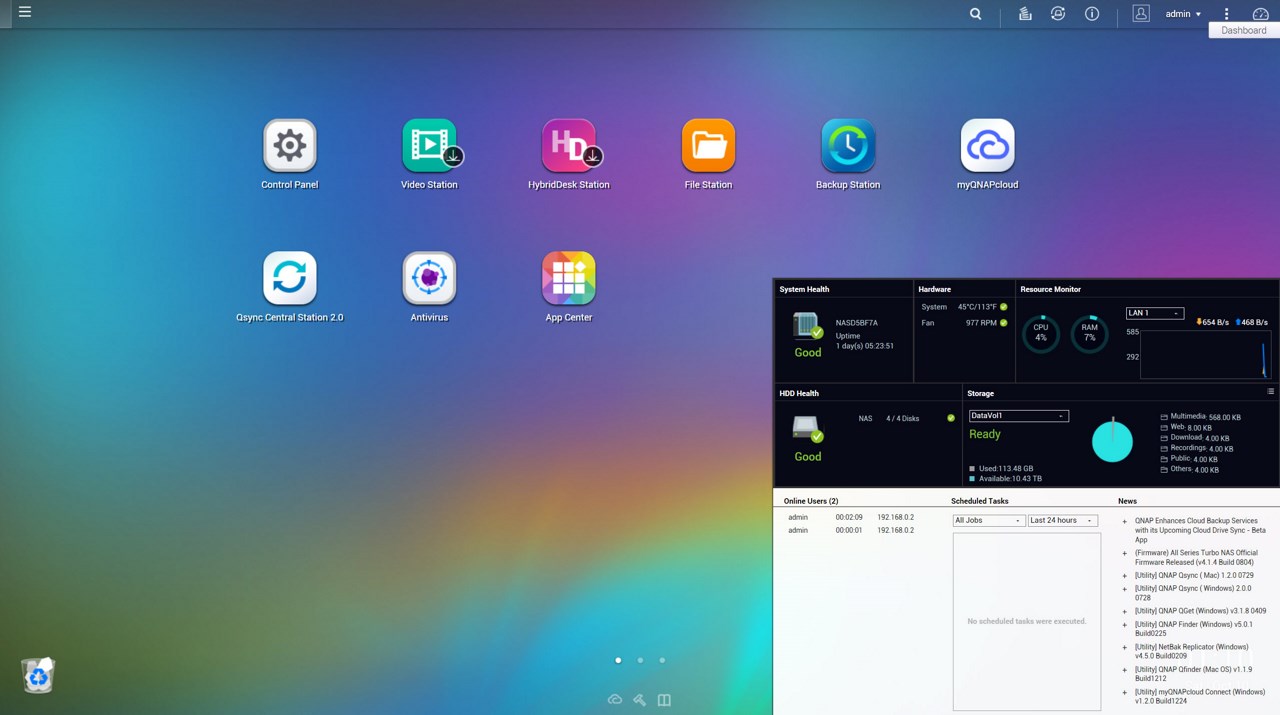The height and width of the screenshot is (715, 1280).
Task: Click the System Health panel title
Action: click(804, 289)
